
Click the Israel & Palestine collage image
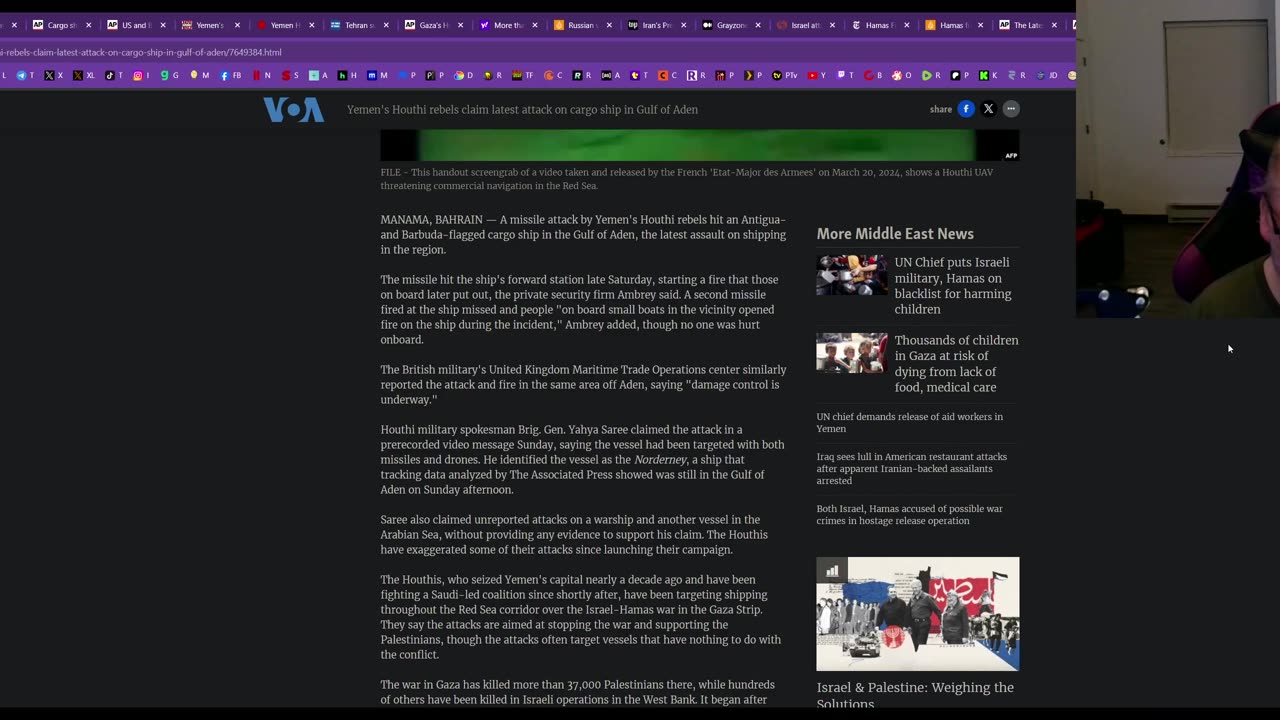tap(917, 614)
